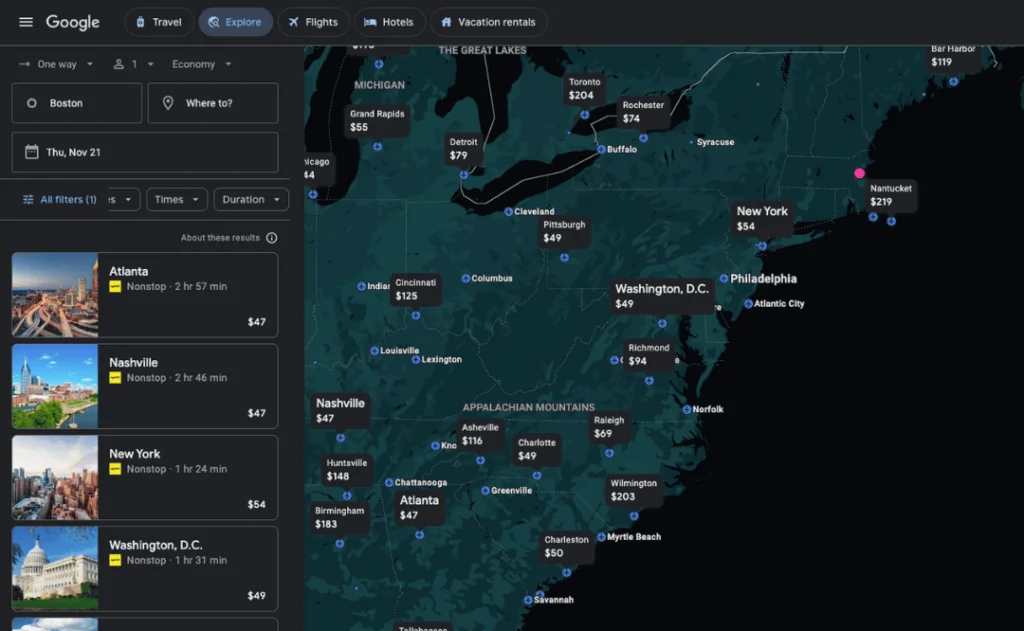Click the Bar Harbor $119 map label

coord(953,56)
